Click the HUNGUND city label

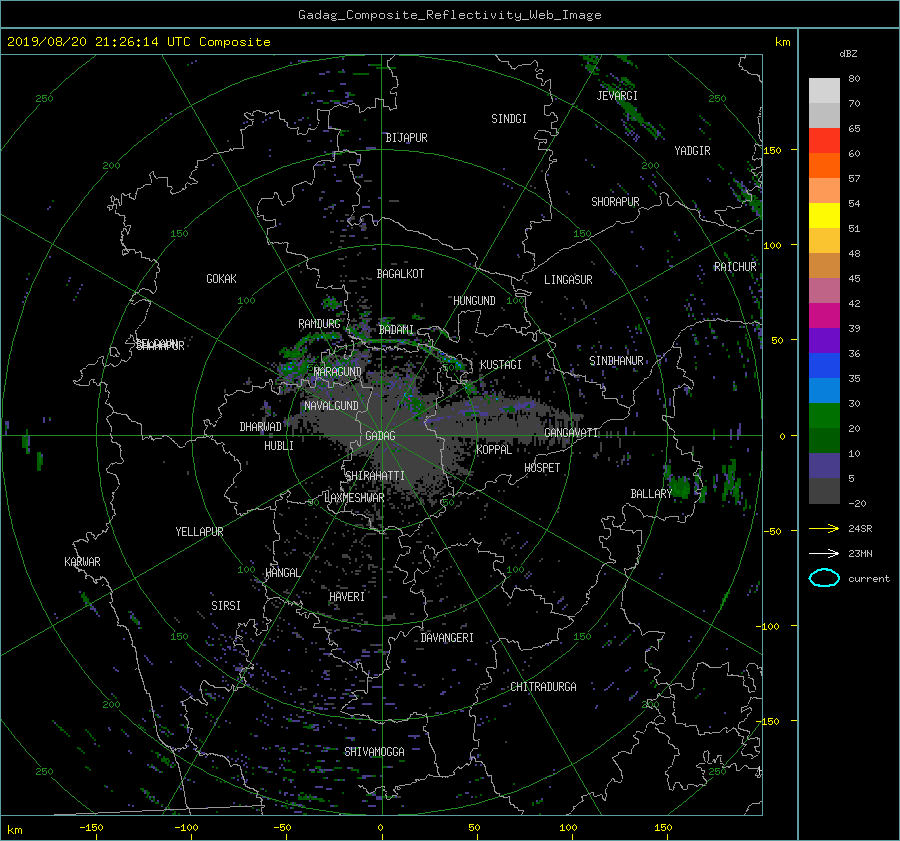[474, 301]
